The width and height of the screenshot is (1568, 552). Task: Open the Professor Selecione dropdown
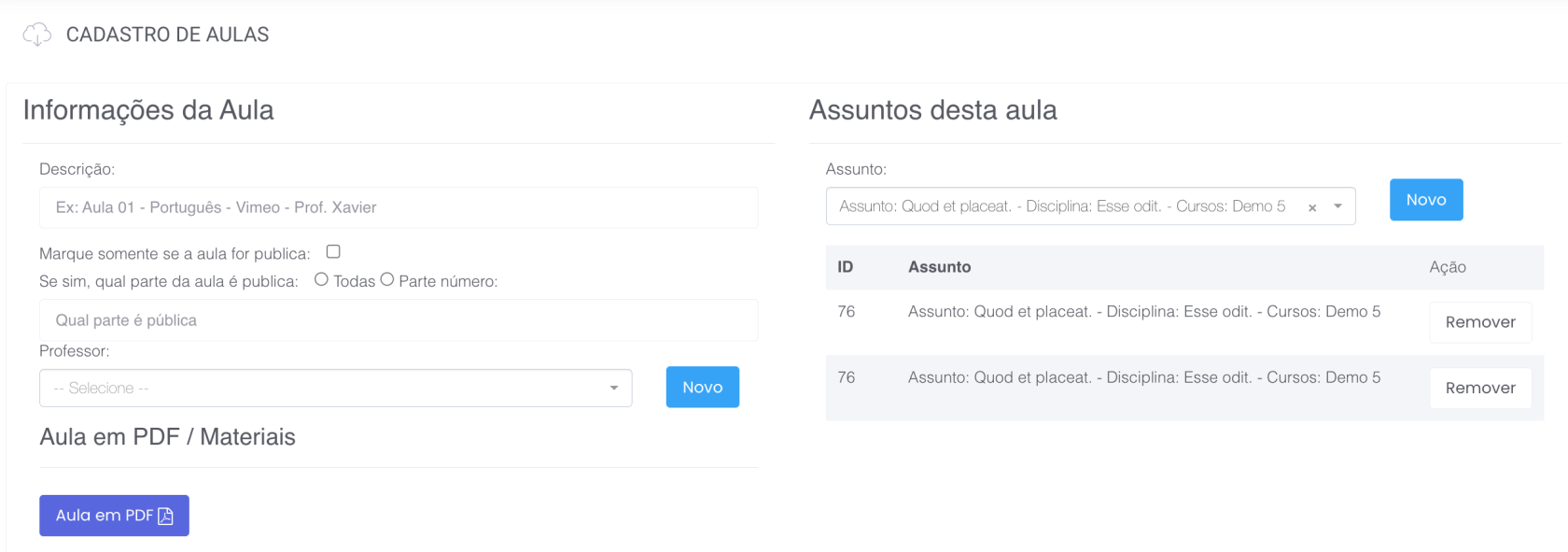[x=335, y=388]
